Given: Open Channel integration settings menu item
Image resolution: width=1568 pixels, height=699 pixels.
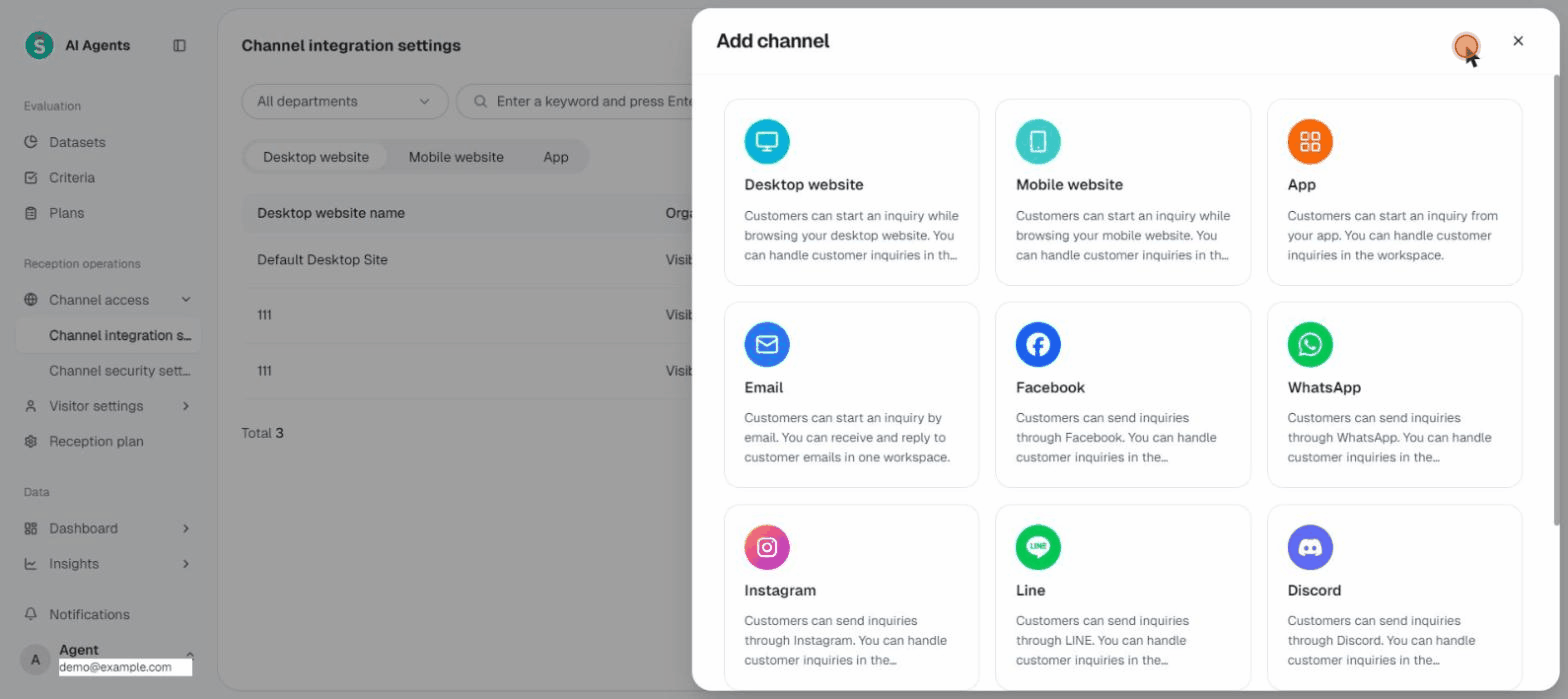Looking at the screenshot, I should coord(109,335).
